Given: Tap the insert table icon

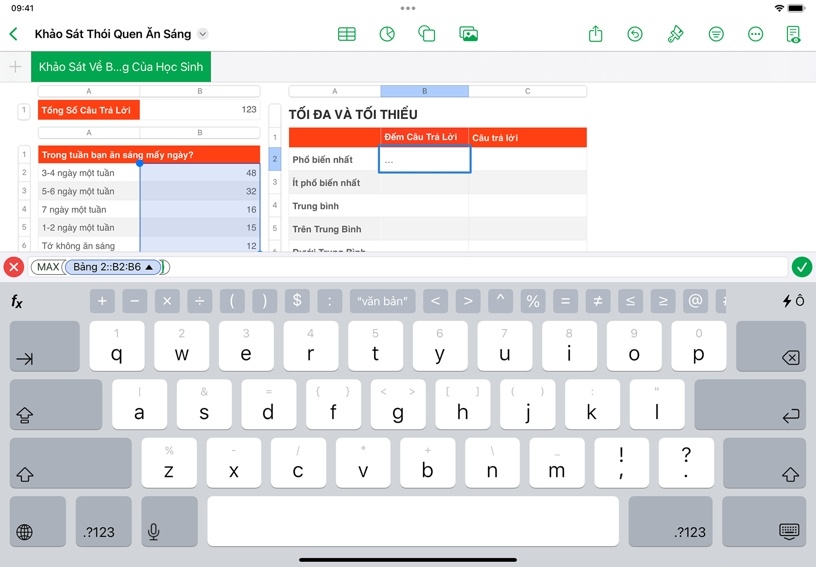Looking at the screenshot, I should point(347,34).
